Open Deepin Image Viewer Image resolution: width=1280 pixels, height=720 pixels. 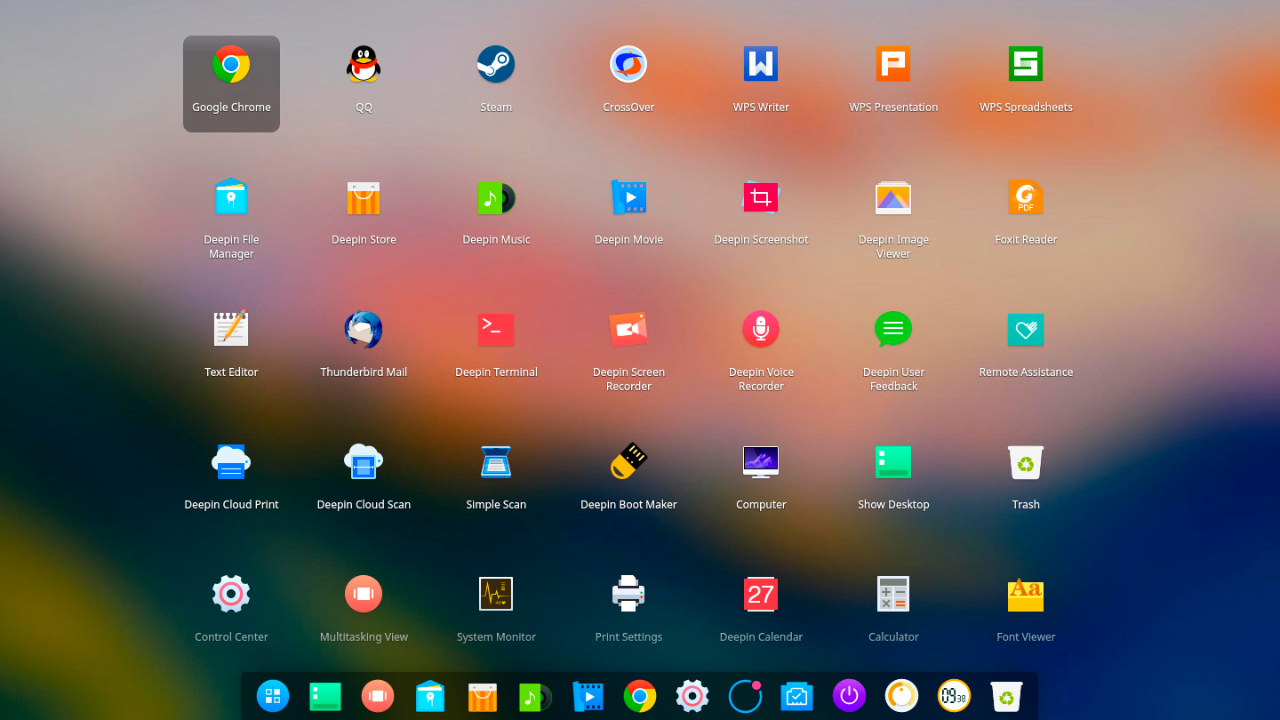pyautogui.click(x=893, y=197)
